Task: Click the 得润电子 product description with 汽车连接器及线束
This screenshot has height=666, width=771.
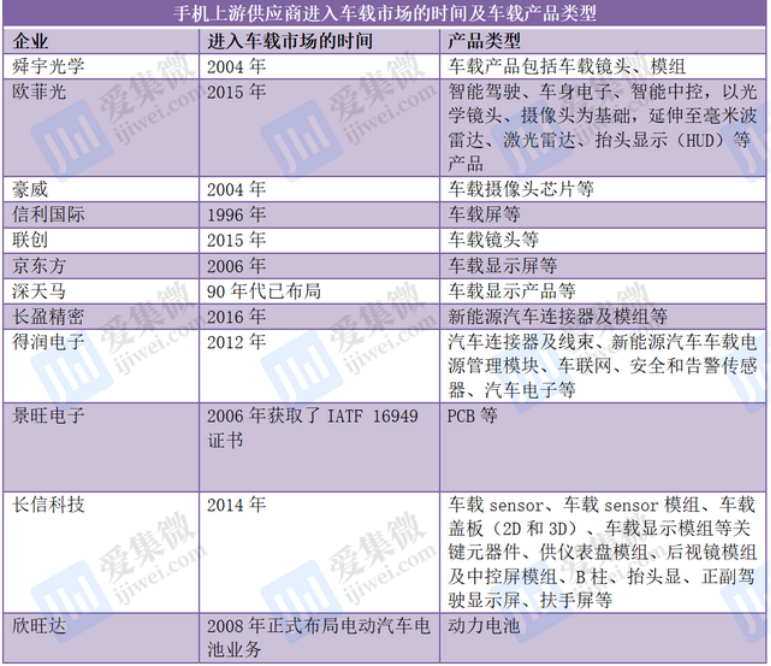Action: click(602, 366)
